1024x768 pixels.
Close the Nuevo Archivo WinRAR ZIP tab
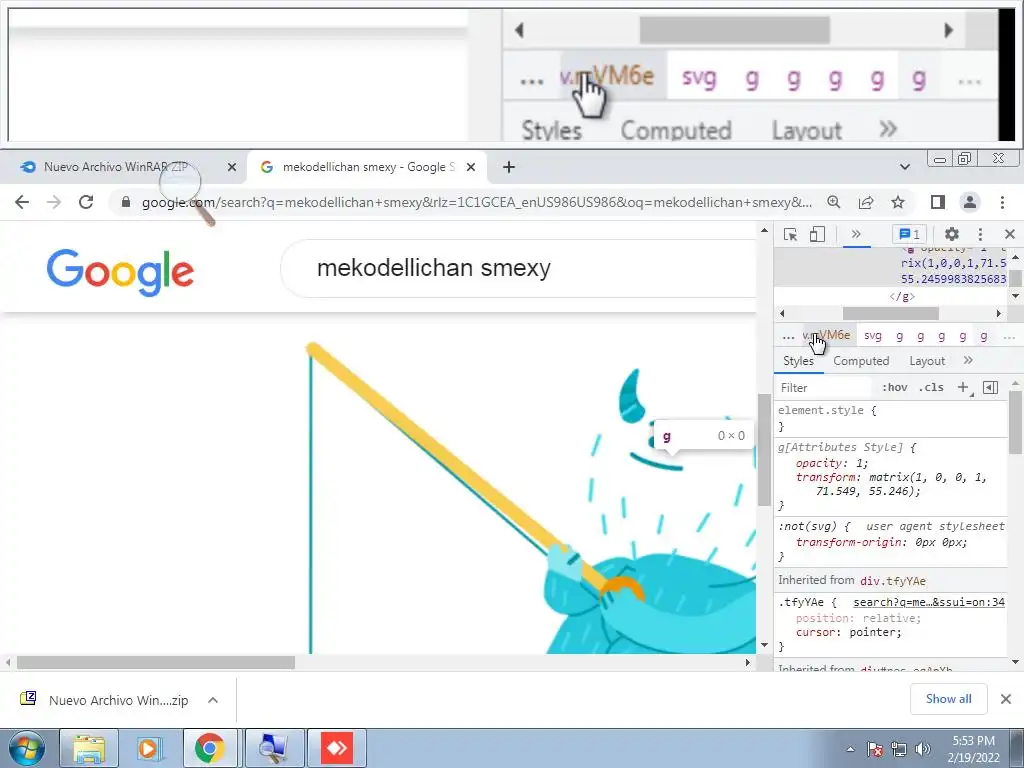(x=232, y=167)
